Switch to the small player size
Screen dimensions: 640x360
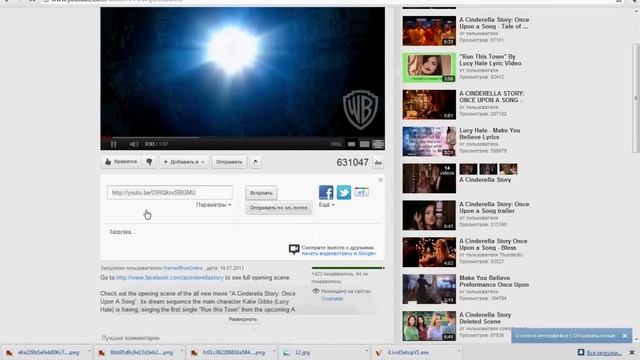click(x=351, y=144)
